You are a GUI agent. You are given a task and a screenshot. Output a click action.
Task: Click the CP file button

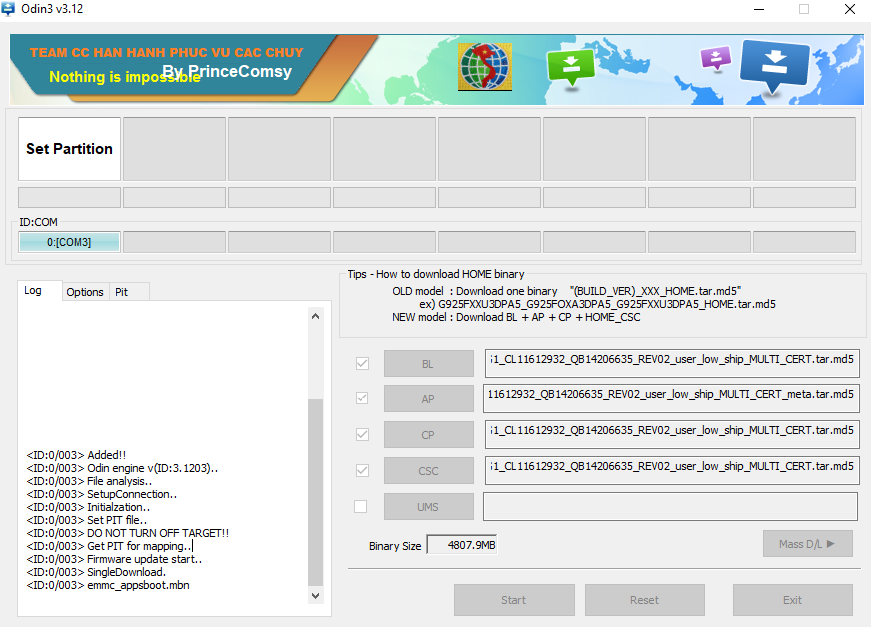click(x=428, y=435)
